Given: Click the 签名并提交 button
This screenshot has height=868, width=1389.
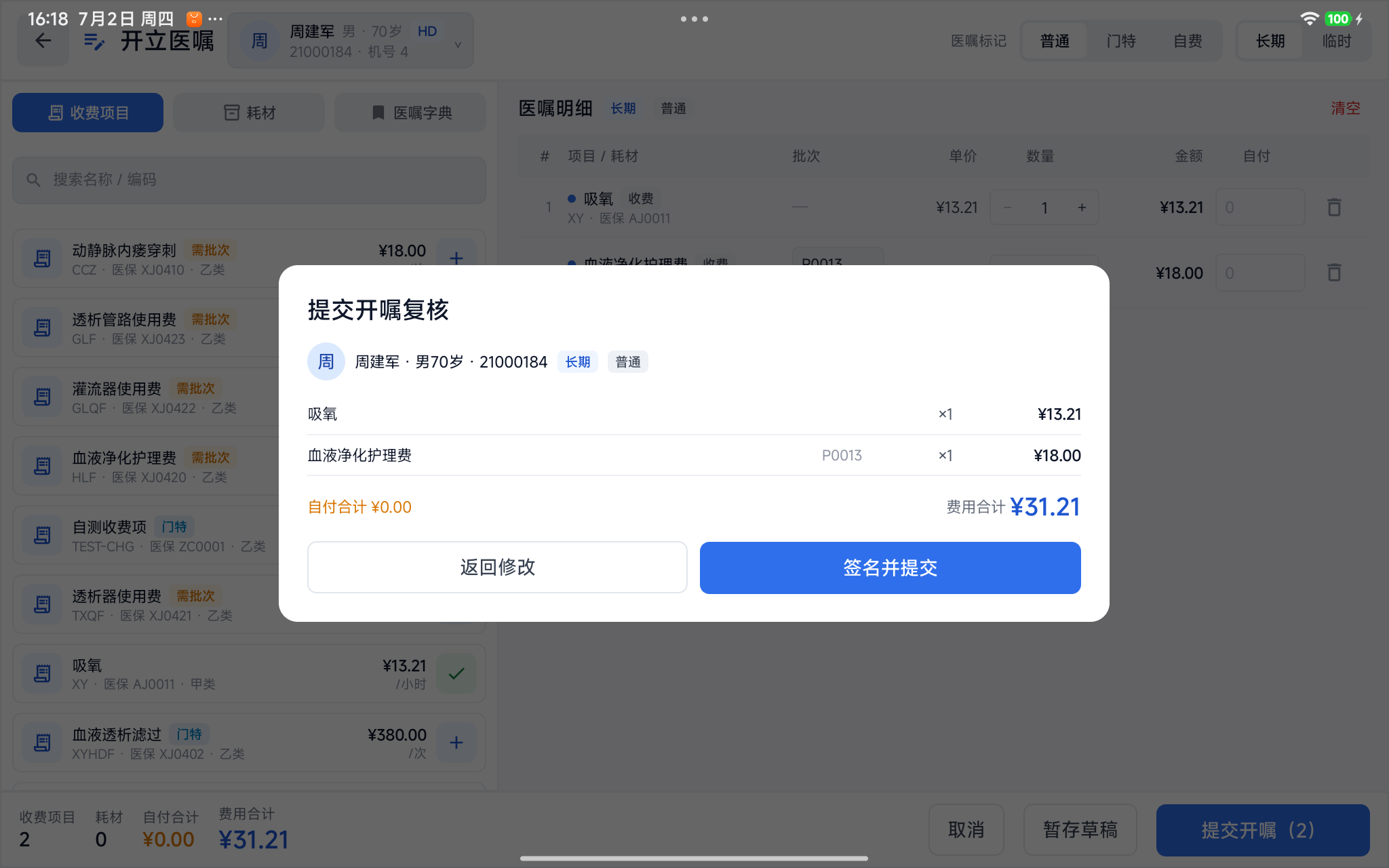Looking at the screenshot, I should [x=890, y=568].
